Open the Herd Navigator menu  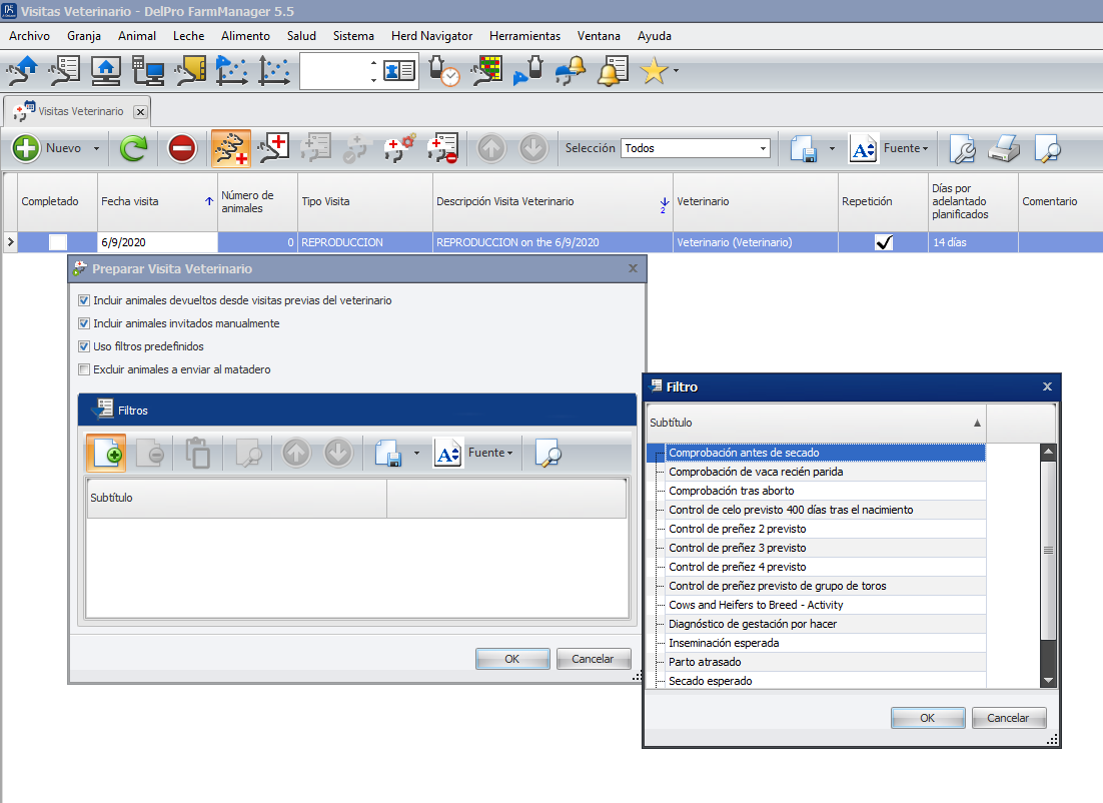(431, 36)
